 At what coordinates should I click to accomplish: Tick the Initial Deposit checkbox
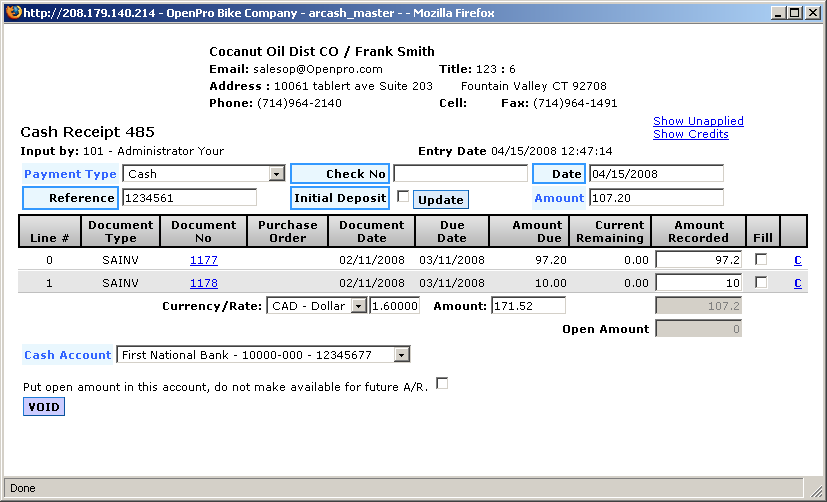(x=403, y=197)
